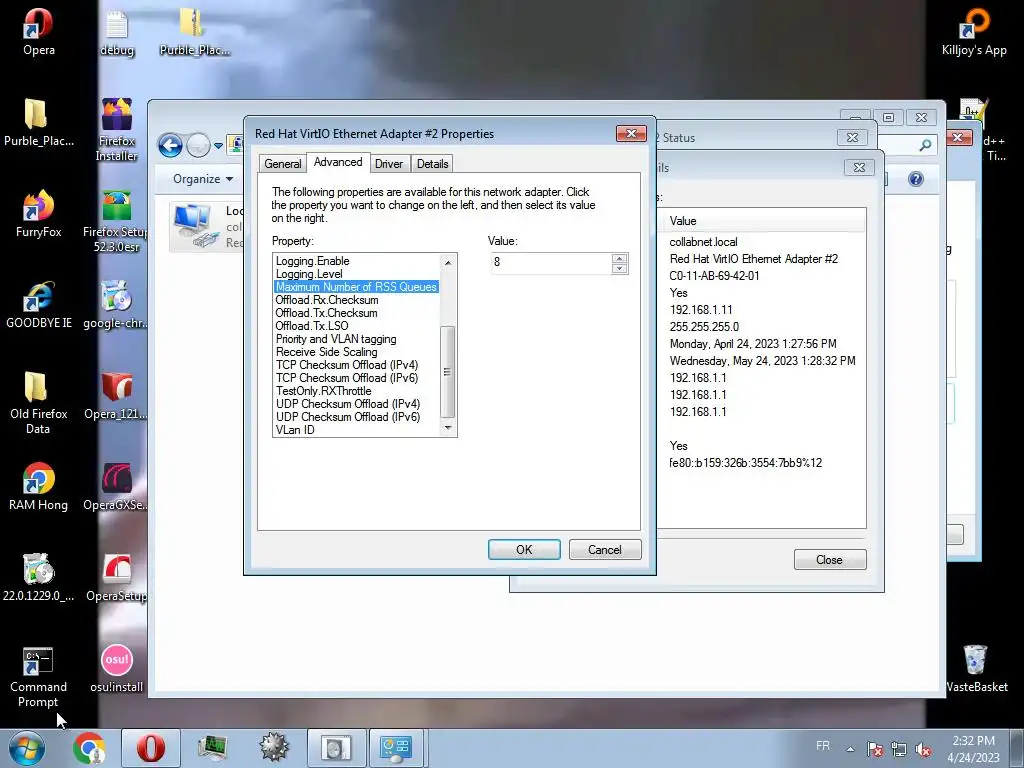This screenshot has height=768, width=1024.
Task: Open GOODBYE IE shortcut
Action: pyautogui.click(x=39, y=304)
